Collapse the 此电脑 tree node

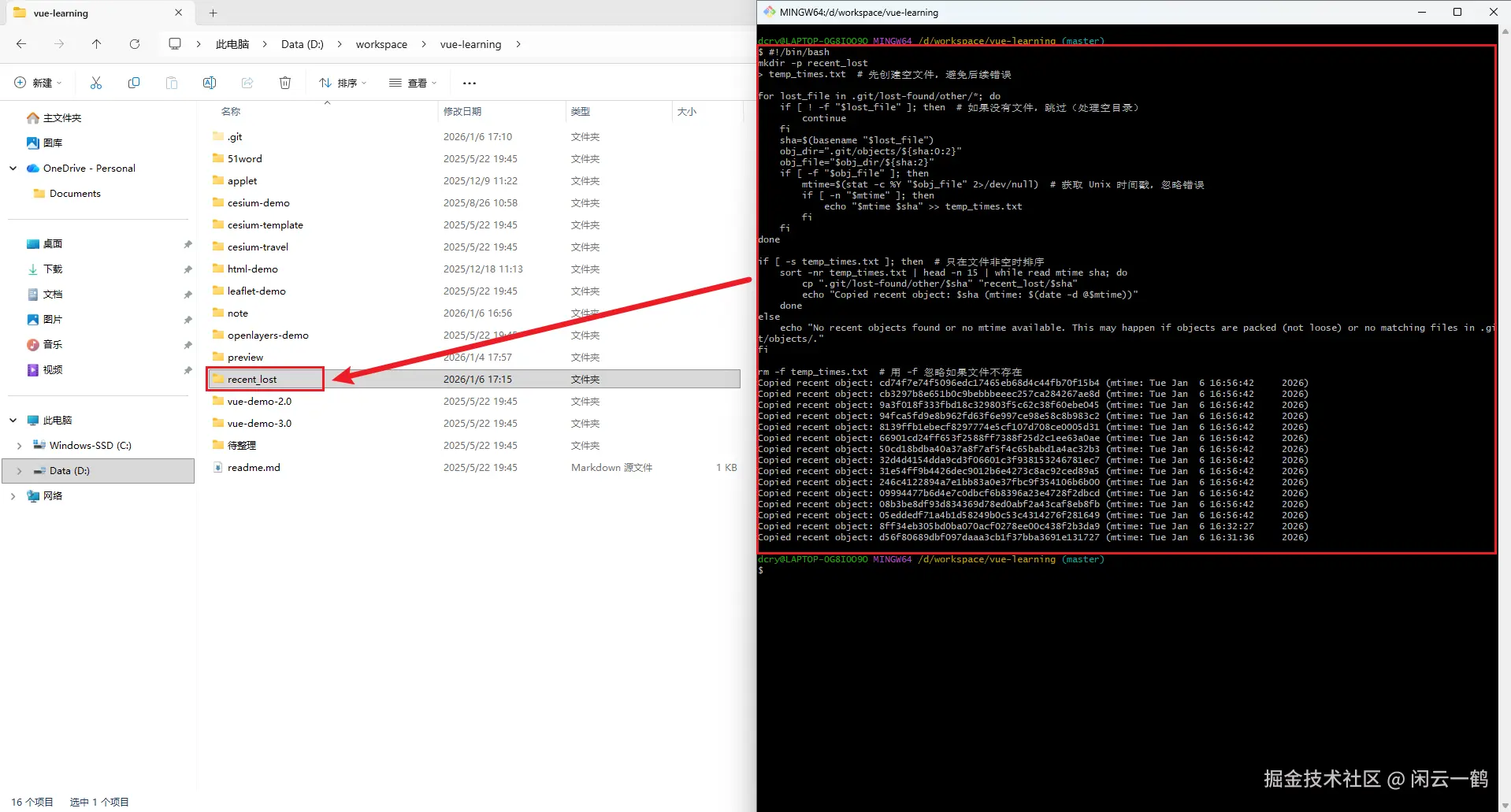[13, 420]
